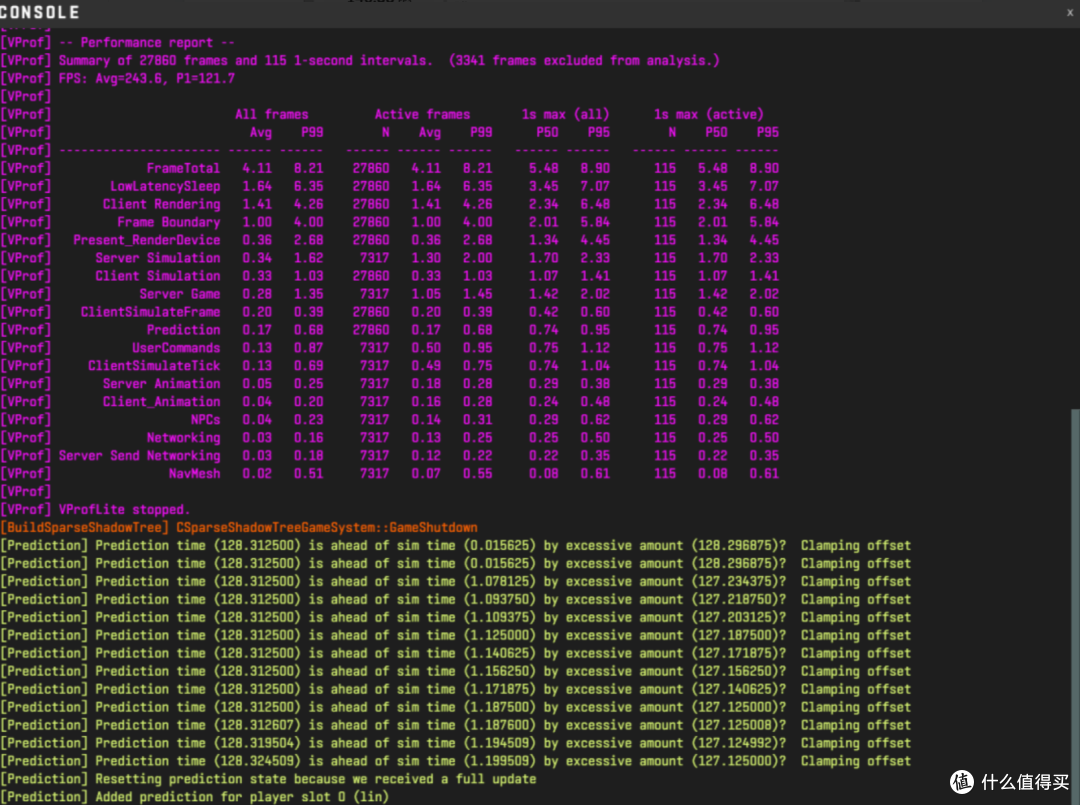The width and height of the screenshot is (1080, 805).
Task: Select the 'Server Animation' row label
Action: 161,384
